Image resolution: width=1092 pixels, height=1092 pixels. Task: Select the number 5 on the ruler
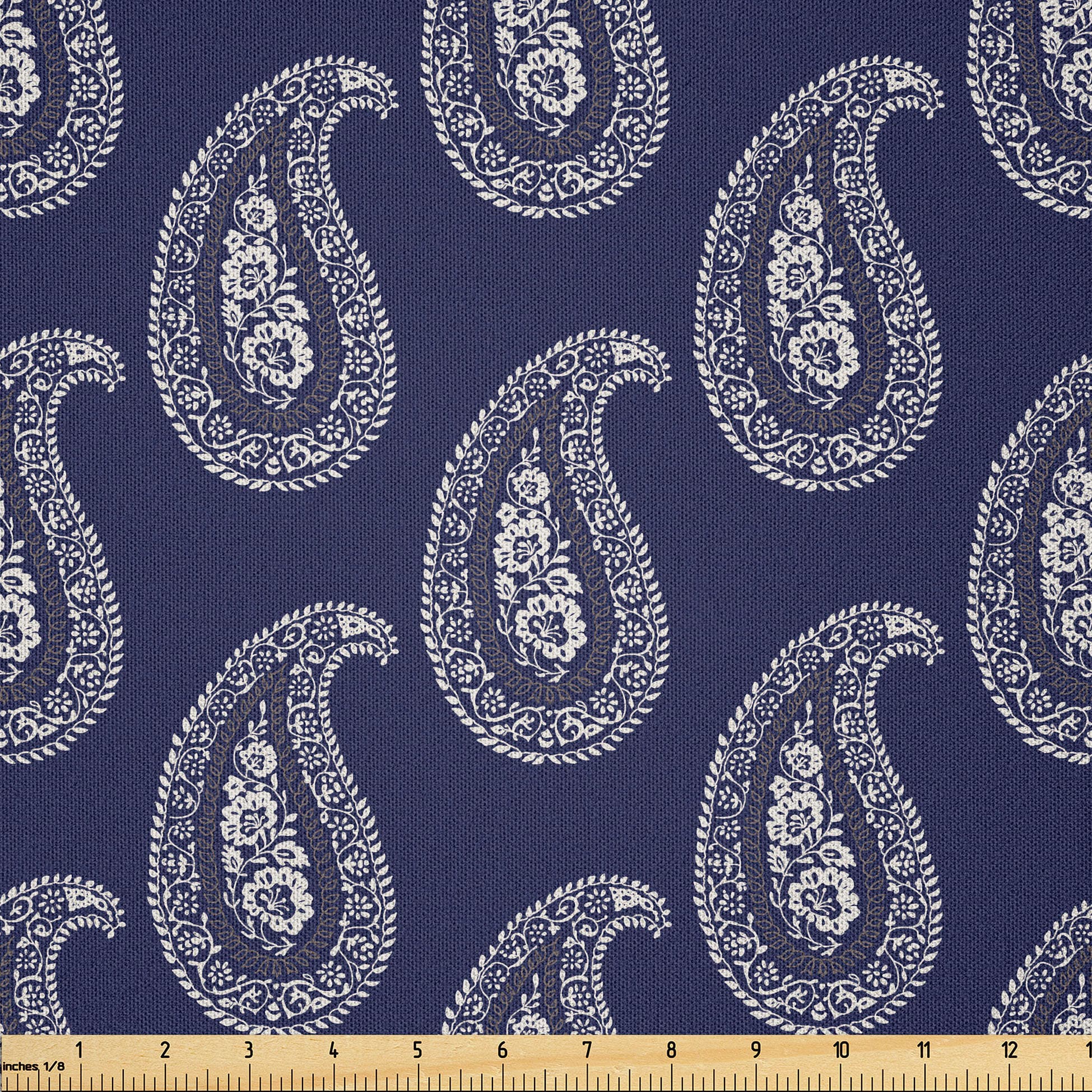pos(417,1050)
